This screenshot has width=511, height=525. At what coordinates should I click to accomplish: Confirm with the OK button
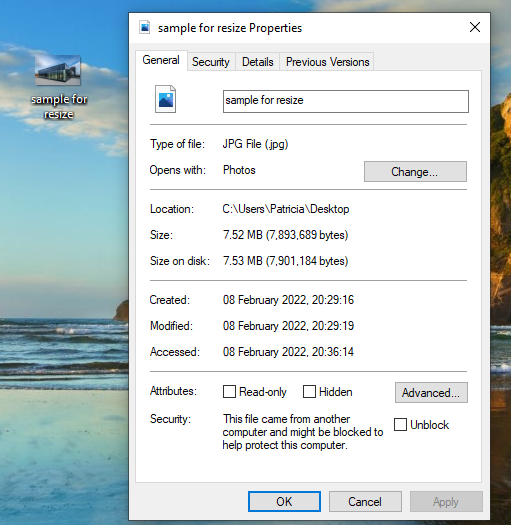tap(284, 502)
